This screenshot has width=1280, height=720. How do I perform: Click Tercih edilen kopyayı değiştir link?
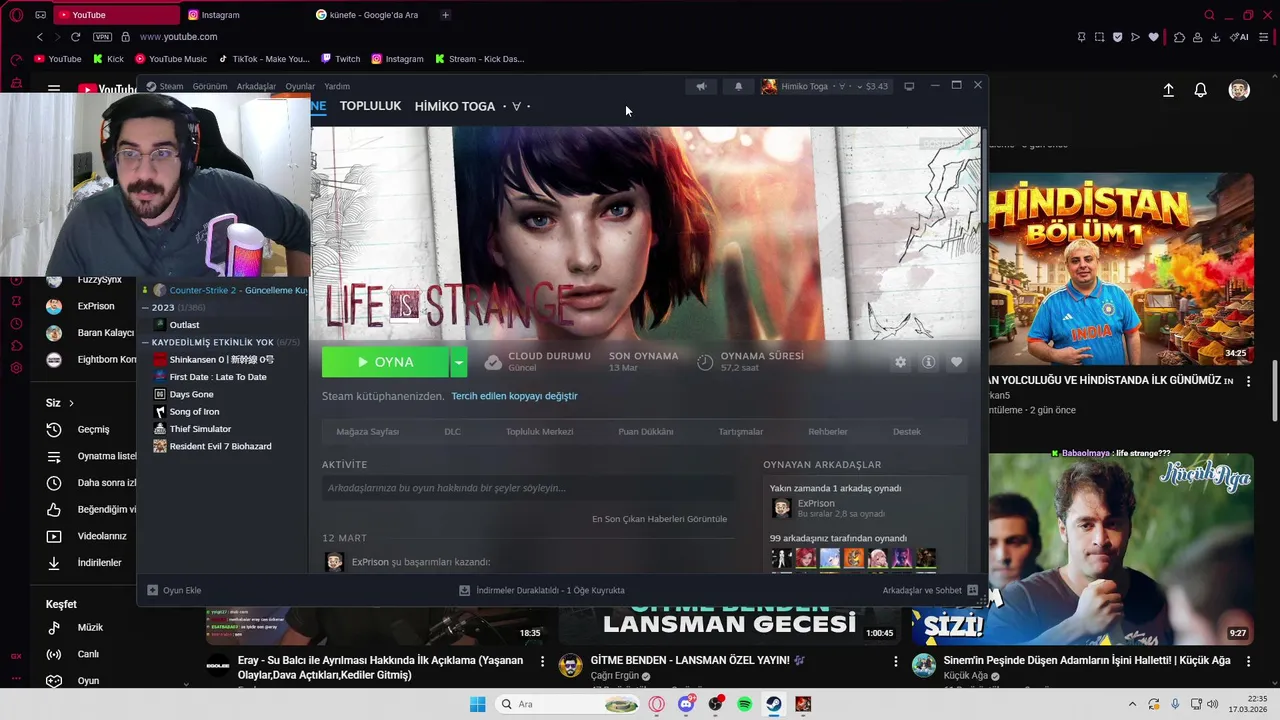[x=514, y=396]
